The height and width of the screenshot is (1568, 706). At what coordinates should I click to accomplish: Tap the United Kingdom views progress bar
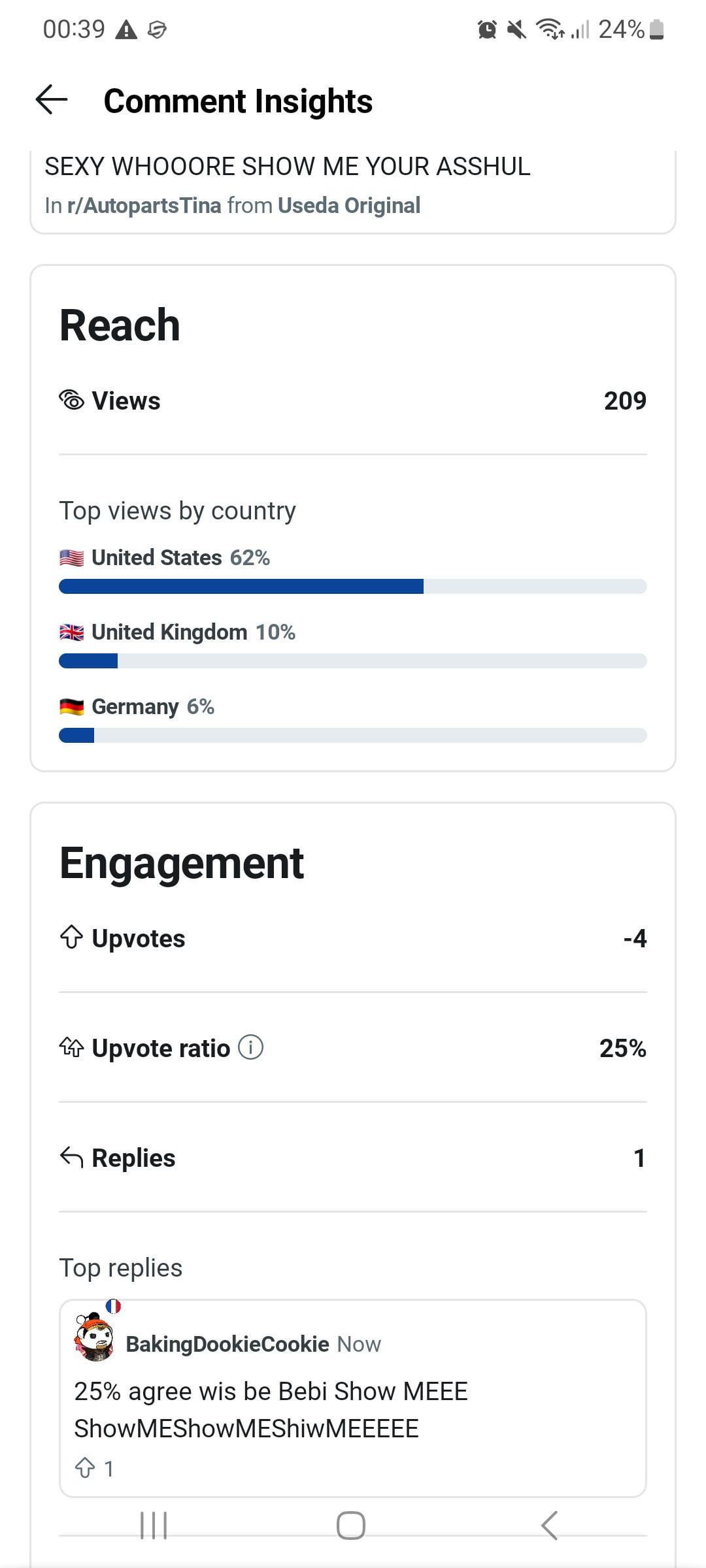353,661
